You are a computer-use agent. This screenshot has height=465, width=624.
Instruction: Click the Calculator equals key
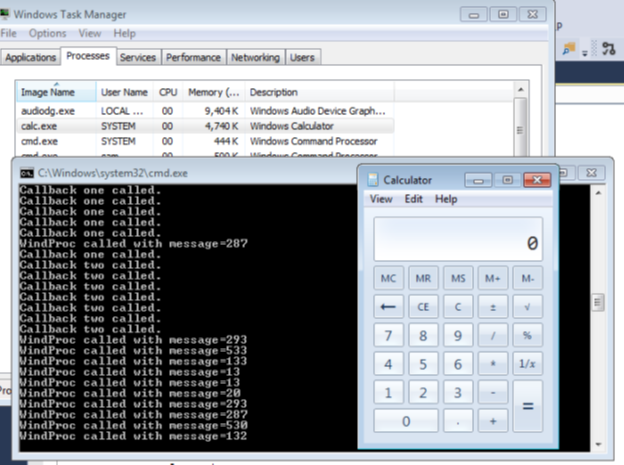point(528,406)
